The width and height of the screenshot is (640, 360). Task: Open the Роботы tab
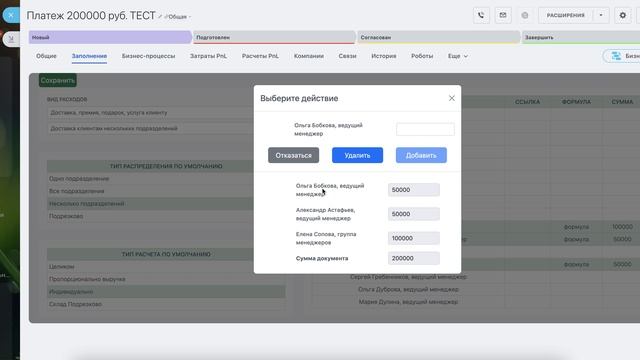pos(422,56)
